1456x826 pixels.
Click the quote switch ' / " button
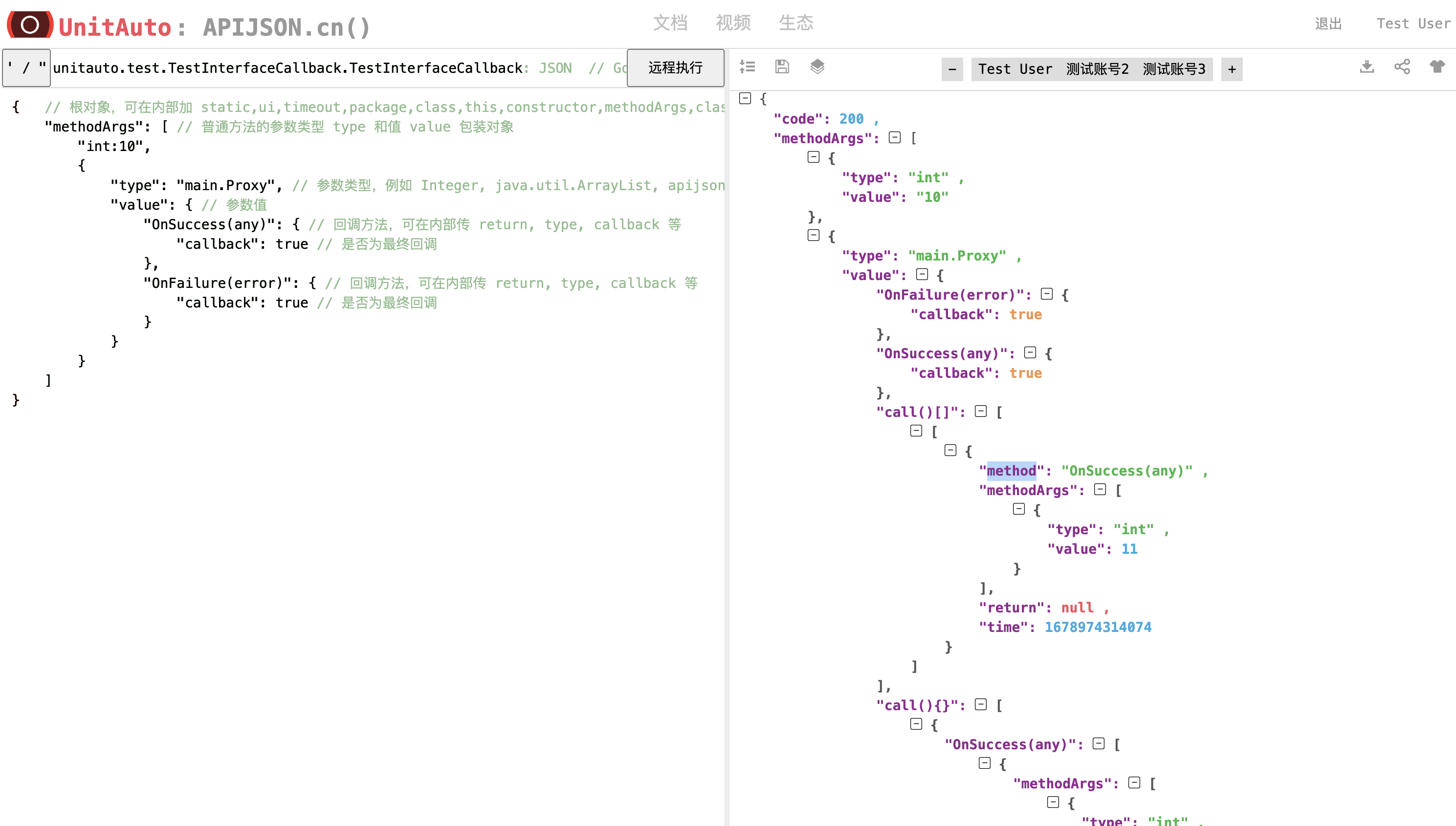(26, 68)
